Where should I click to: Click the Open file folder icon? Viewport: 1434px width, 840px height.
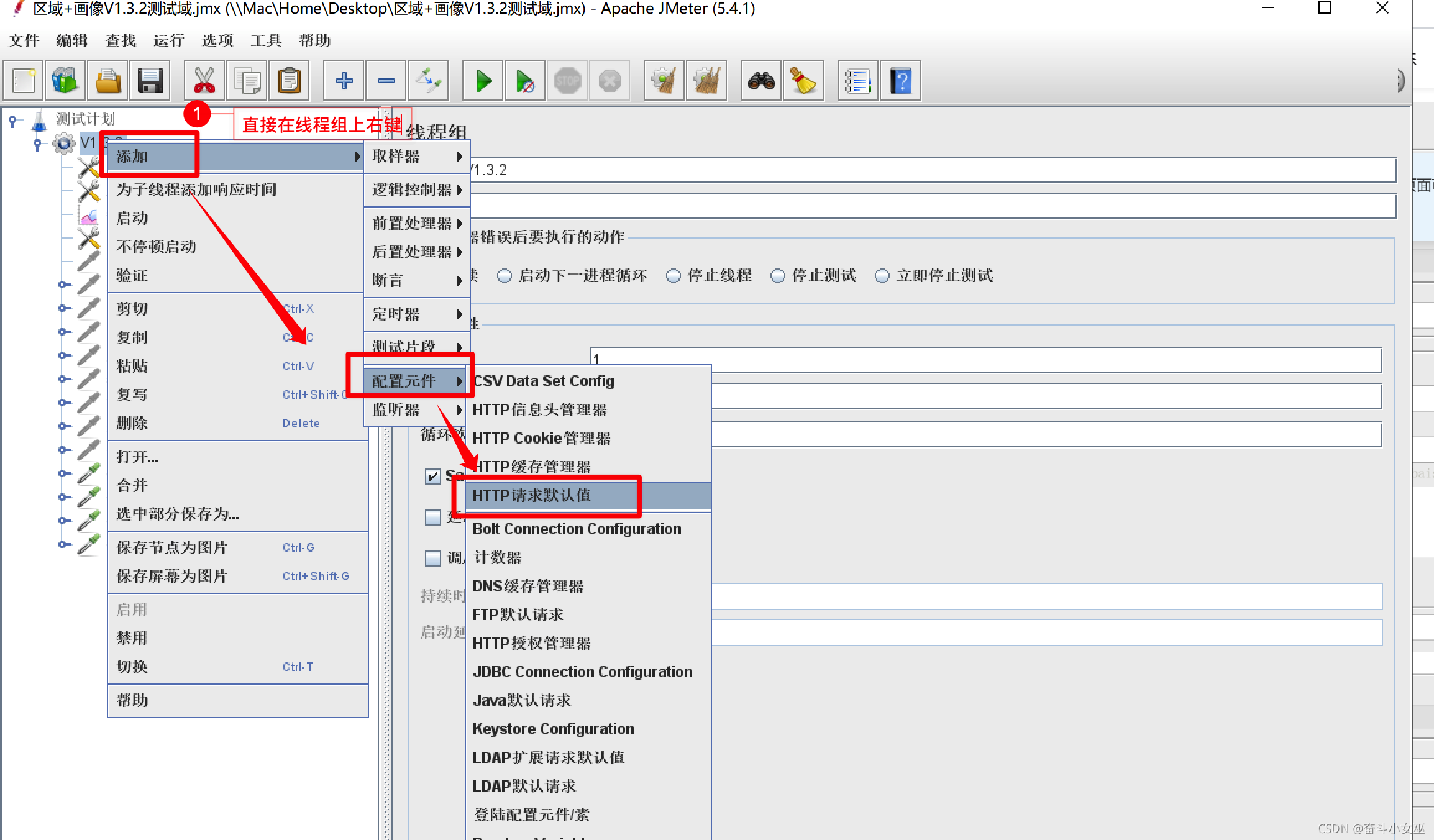tap(107, 81)
